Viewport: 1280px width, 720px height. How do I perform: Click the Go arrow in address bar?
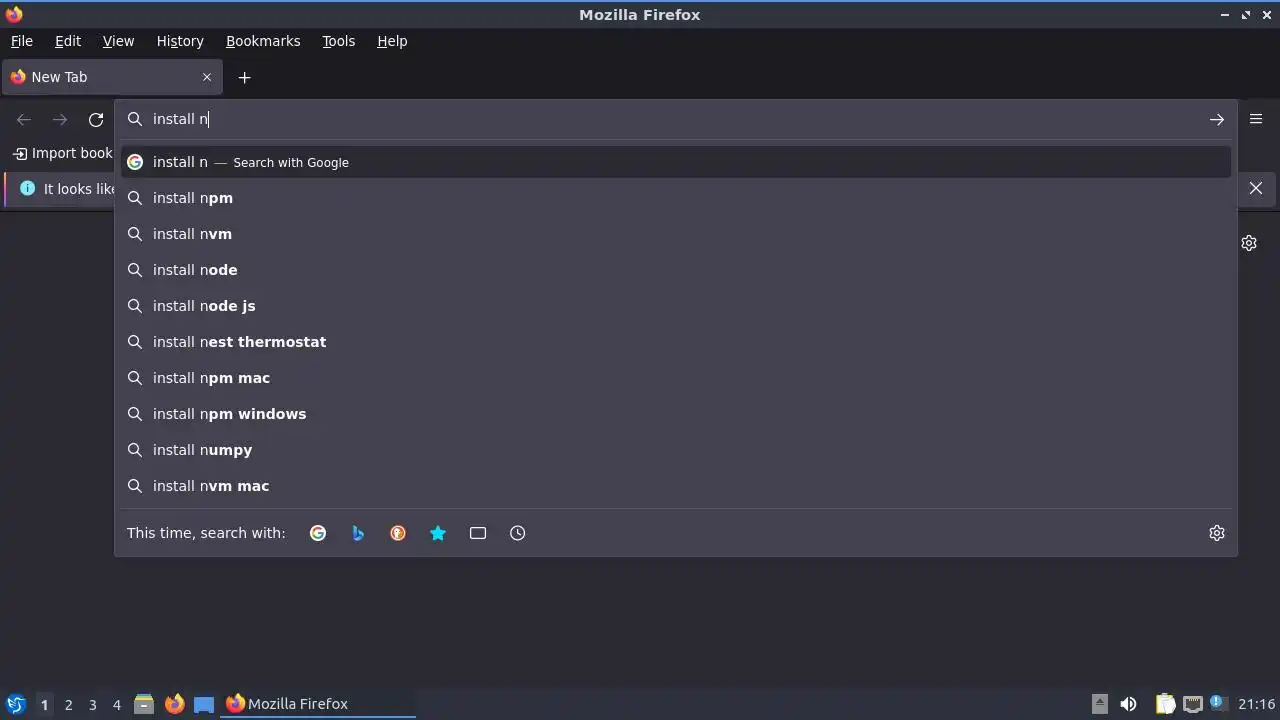coord(1217,119)
